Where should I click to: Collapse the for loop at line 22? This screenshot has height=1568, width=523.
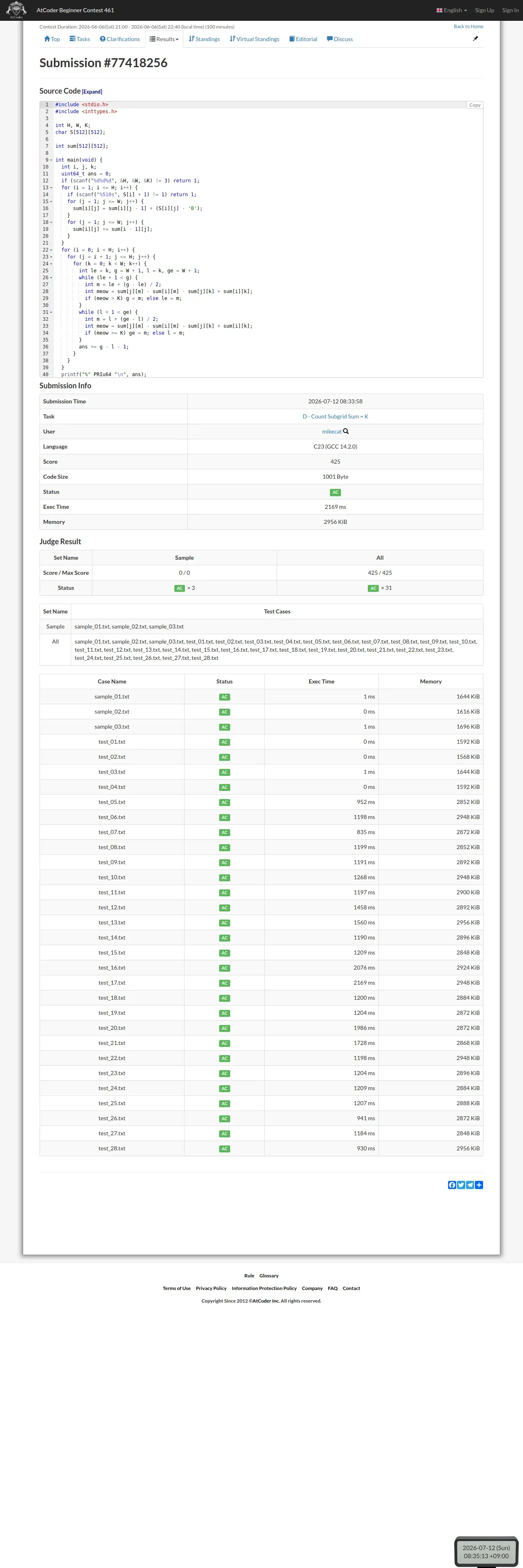51,250
